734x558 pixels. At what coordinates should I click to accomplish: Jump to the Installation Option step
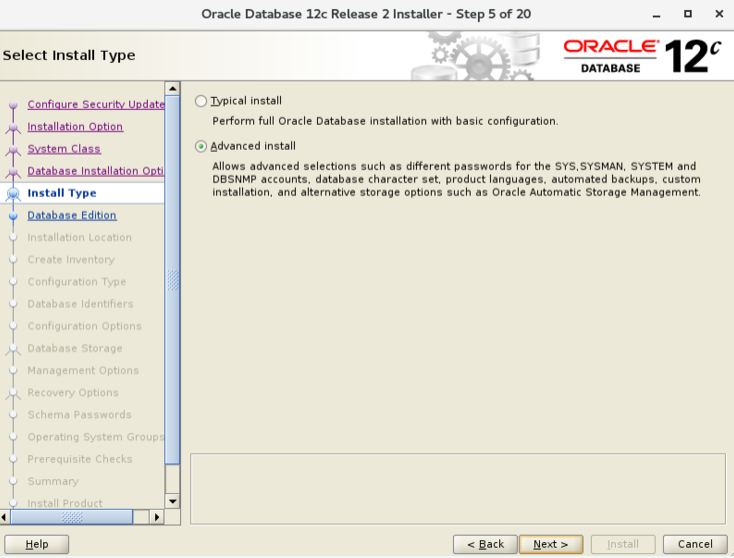(75, 126)
